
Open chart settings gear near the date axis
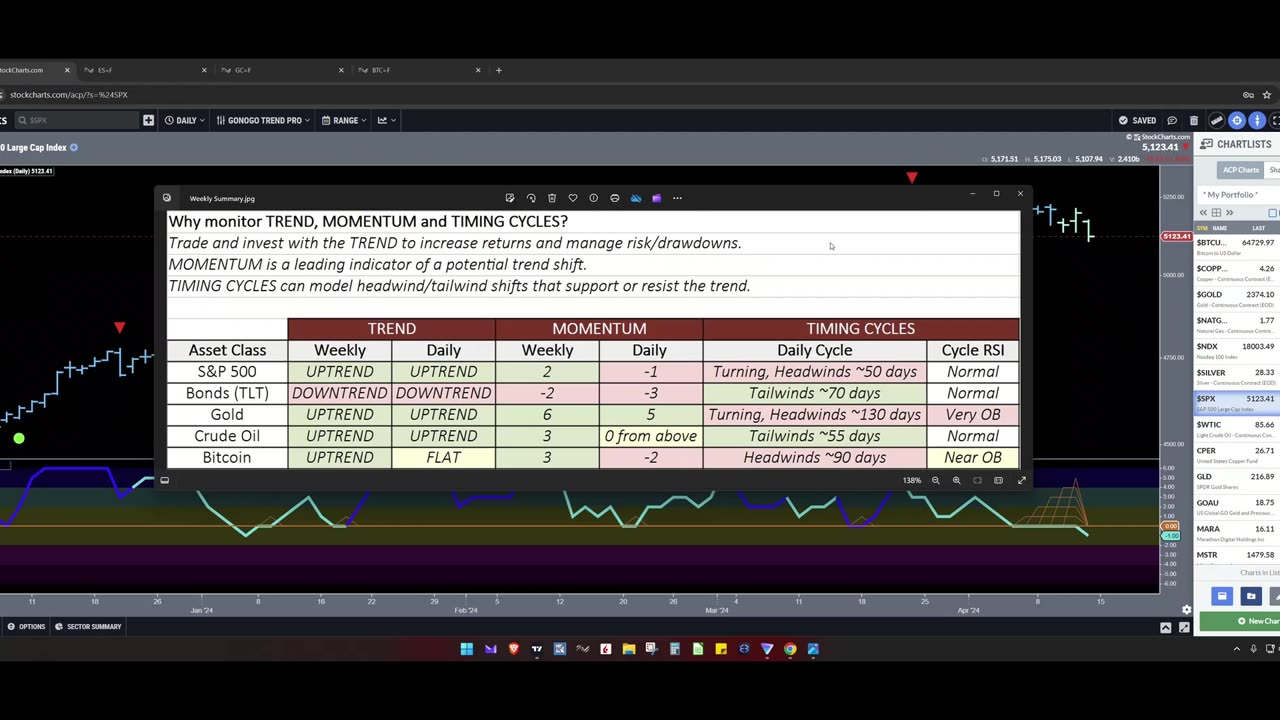click(1187, 610)
